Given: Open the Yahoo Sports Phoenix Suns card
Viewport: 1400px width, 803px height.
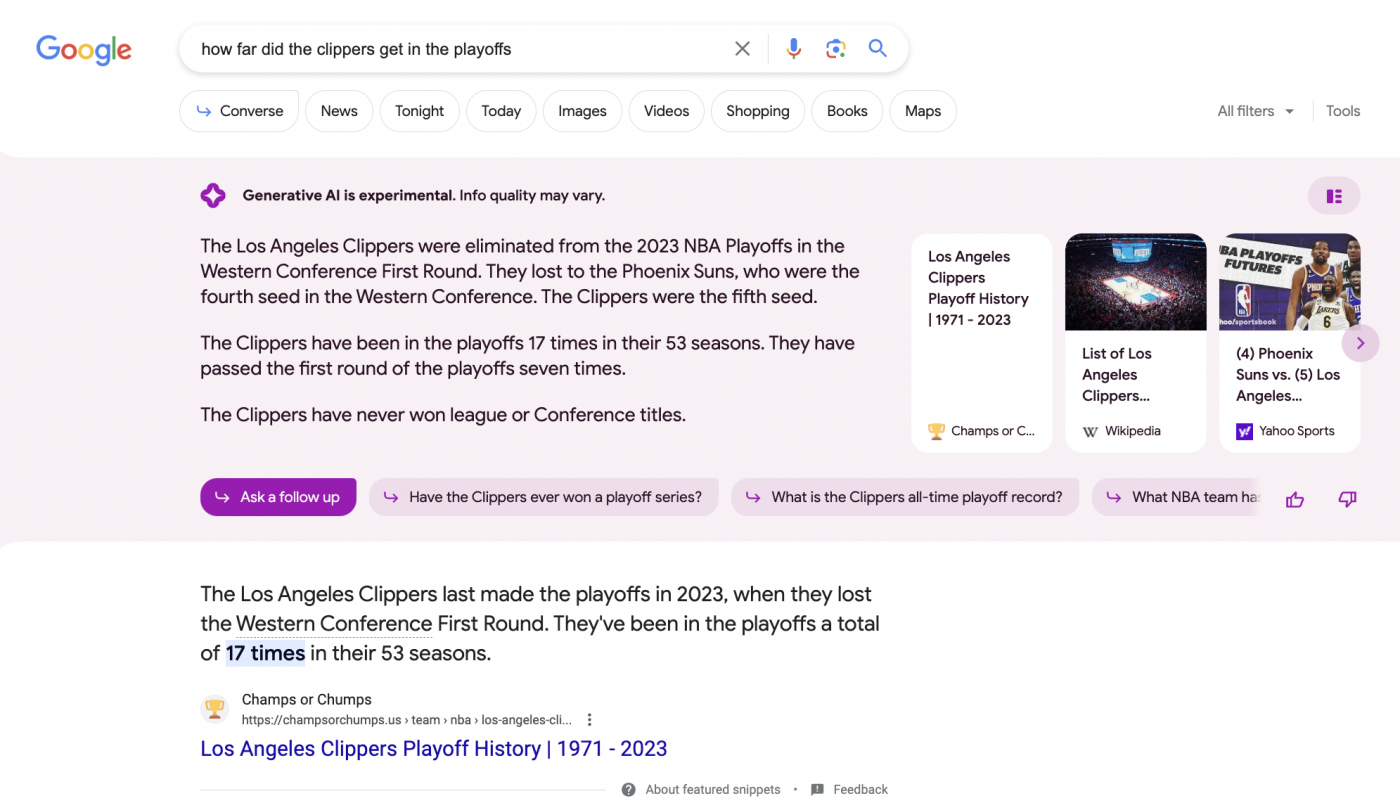Looking at the screenshot, I should pos(1289,343).
